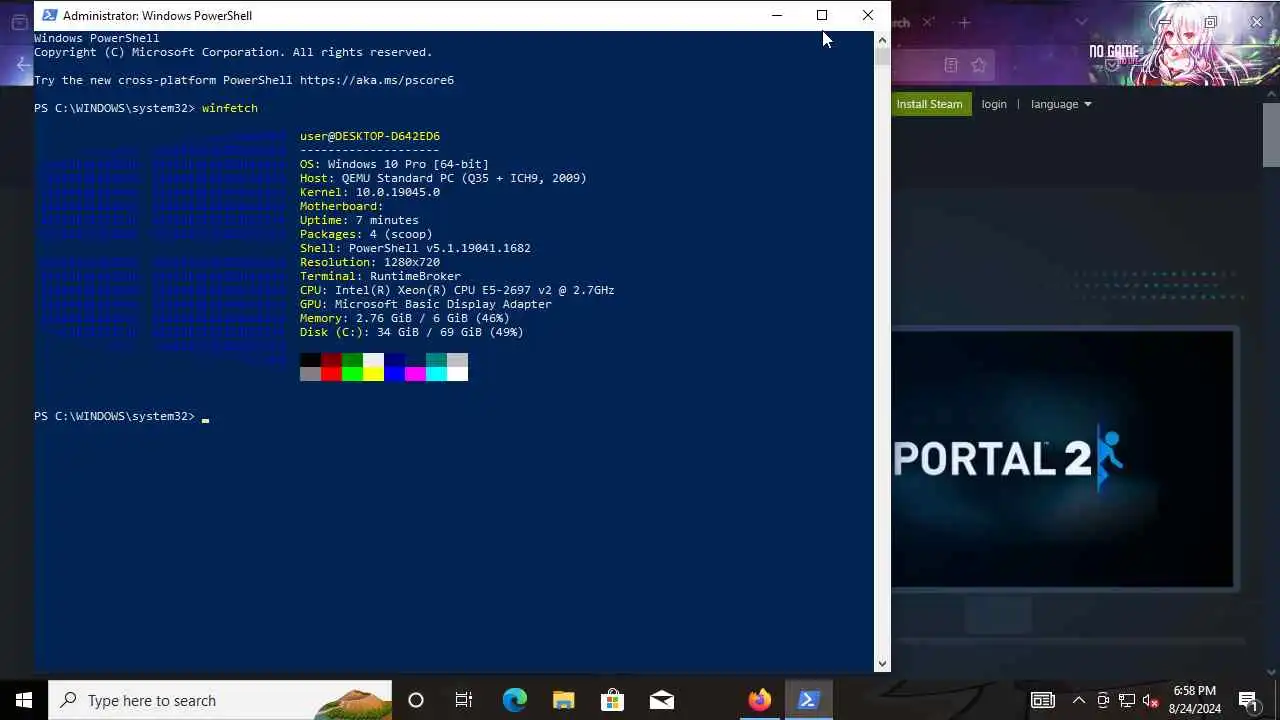Screen dimensions: 1280x720
Task: Click the Disk (C:) usage line
Action: pyautogui.click(x=412, y=332)
